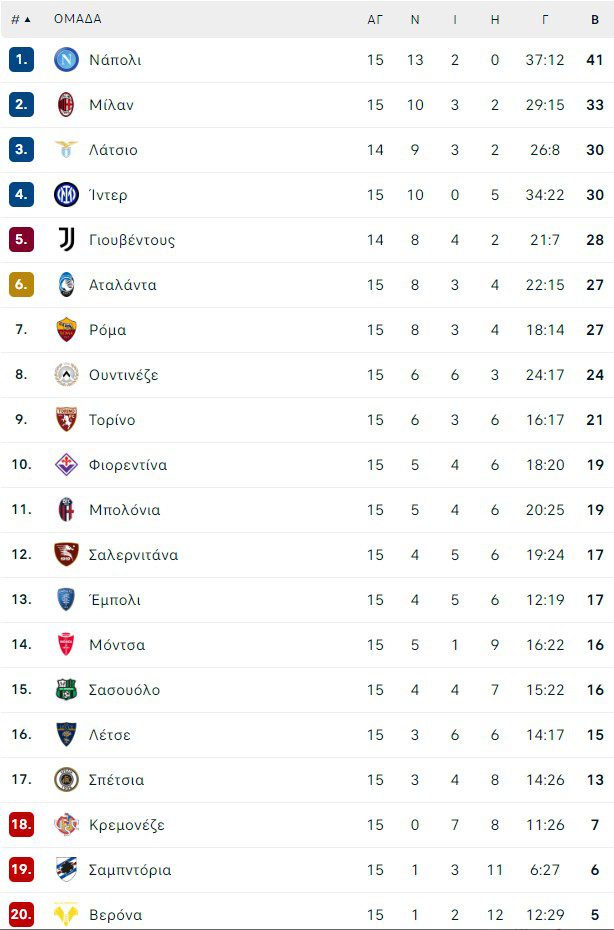Screen dimensions: 614x930
Task: Click the Juventus logo icon
Action: (66, 240)
